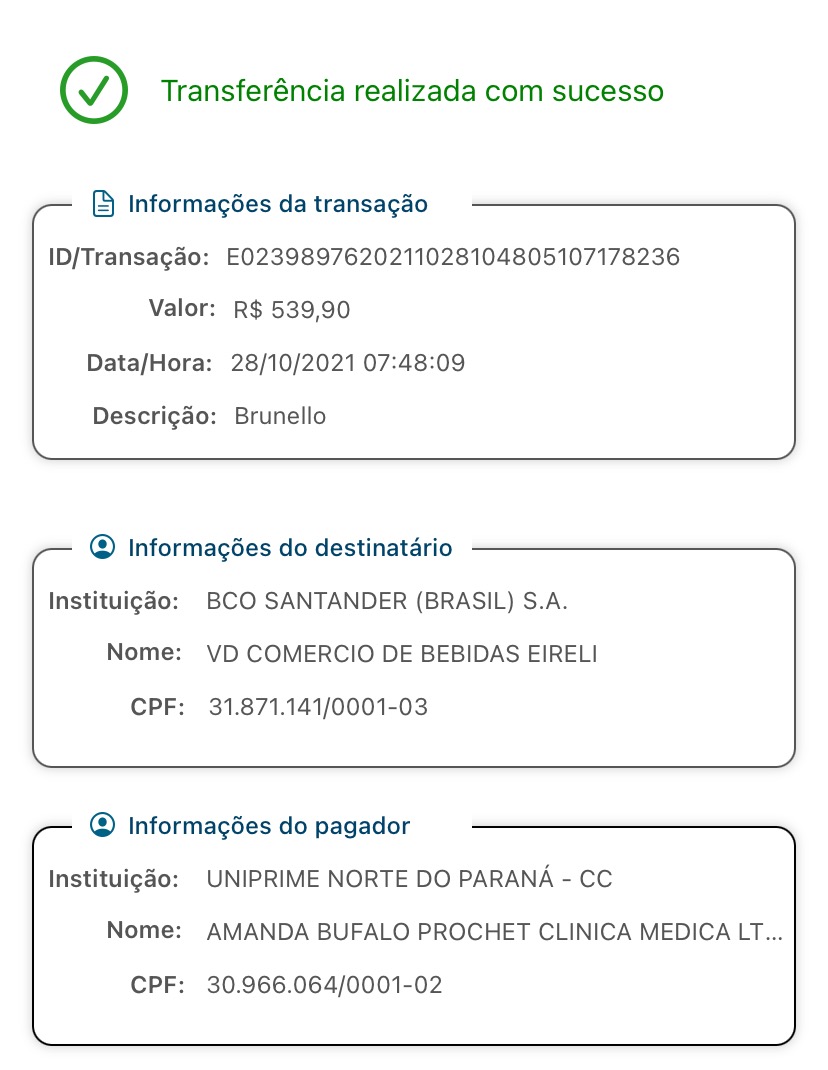
Task: Click the UNIPRIME NORTE DO PARANÁ - CC institution
Action: click(x=409, y=879)
